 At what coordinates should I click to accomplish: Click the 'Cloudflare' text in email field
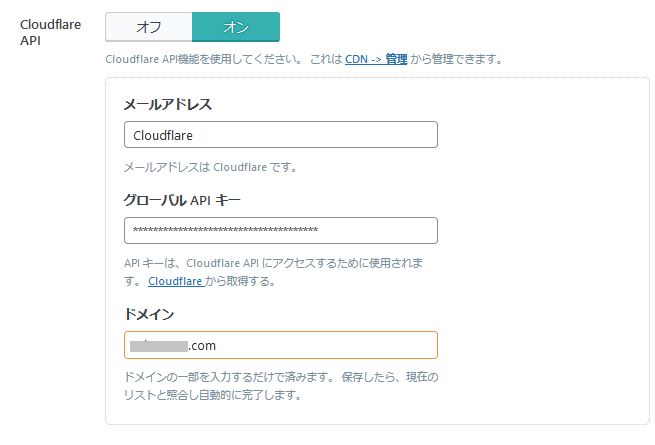pyautogui.click(x=163, y=135)
